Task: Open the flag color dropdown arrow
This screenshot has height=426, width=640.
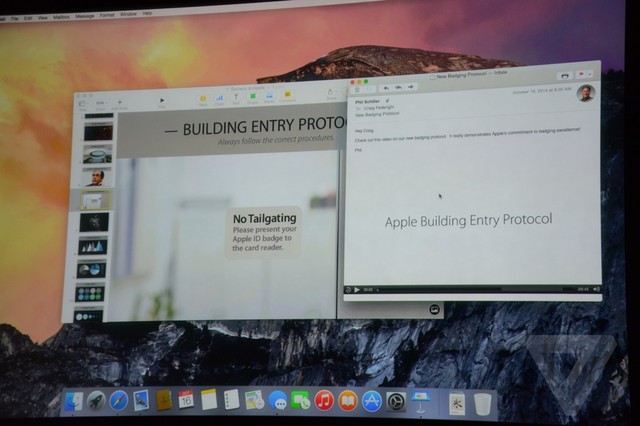Action: pyautogui.click(x=589, y=74)
